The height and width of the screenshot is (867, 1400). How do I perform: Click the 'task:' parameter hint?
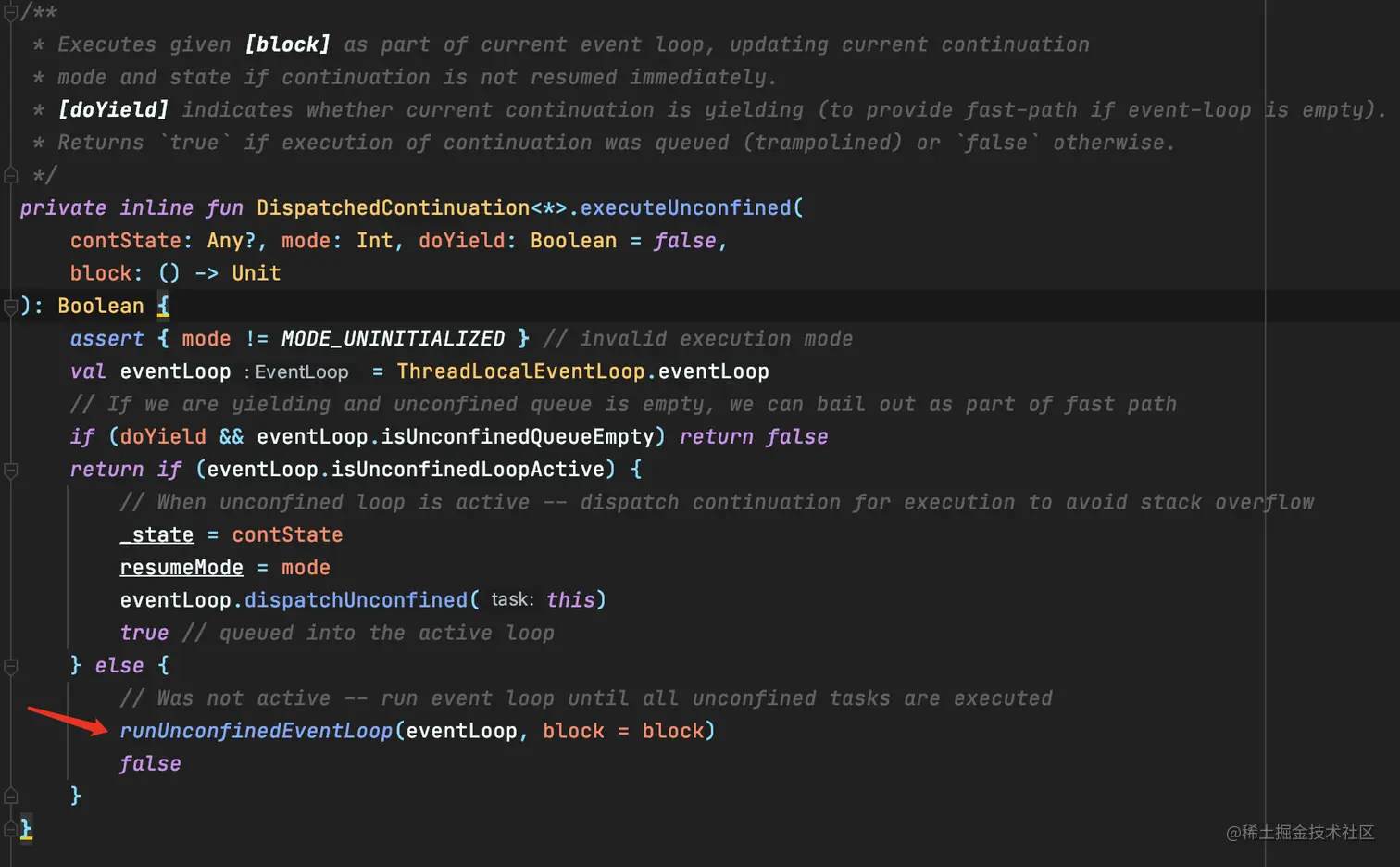(512, 600)
